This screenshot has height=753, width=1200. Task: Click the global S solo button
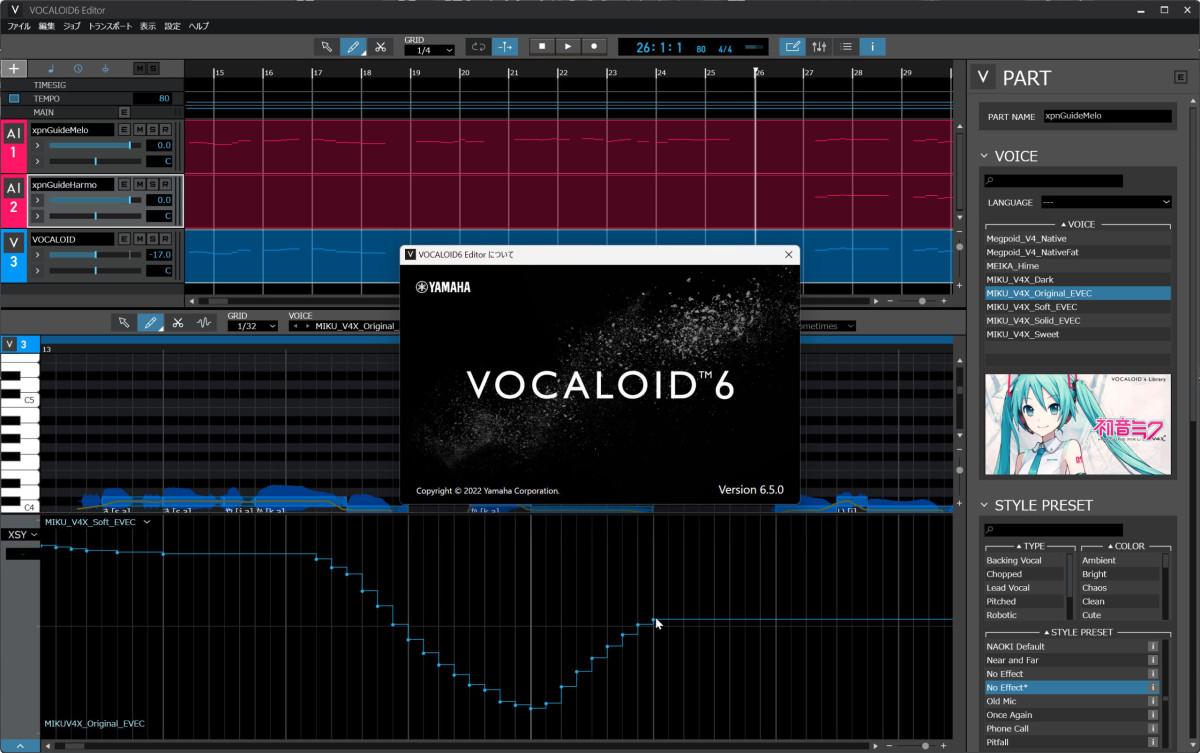(153, 68)
